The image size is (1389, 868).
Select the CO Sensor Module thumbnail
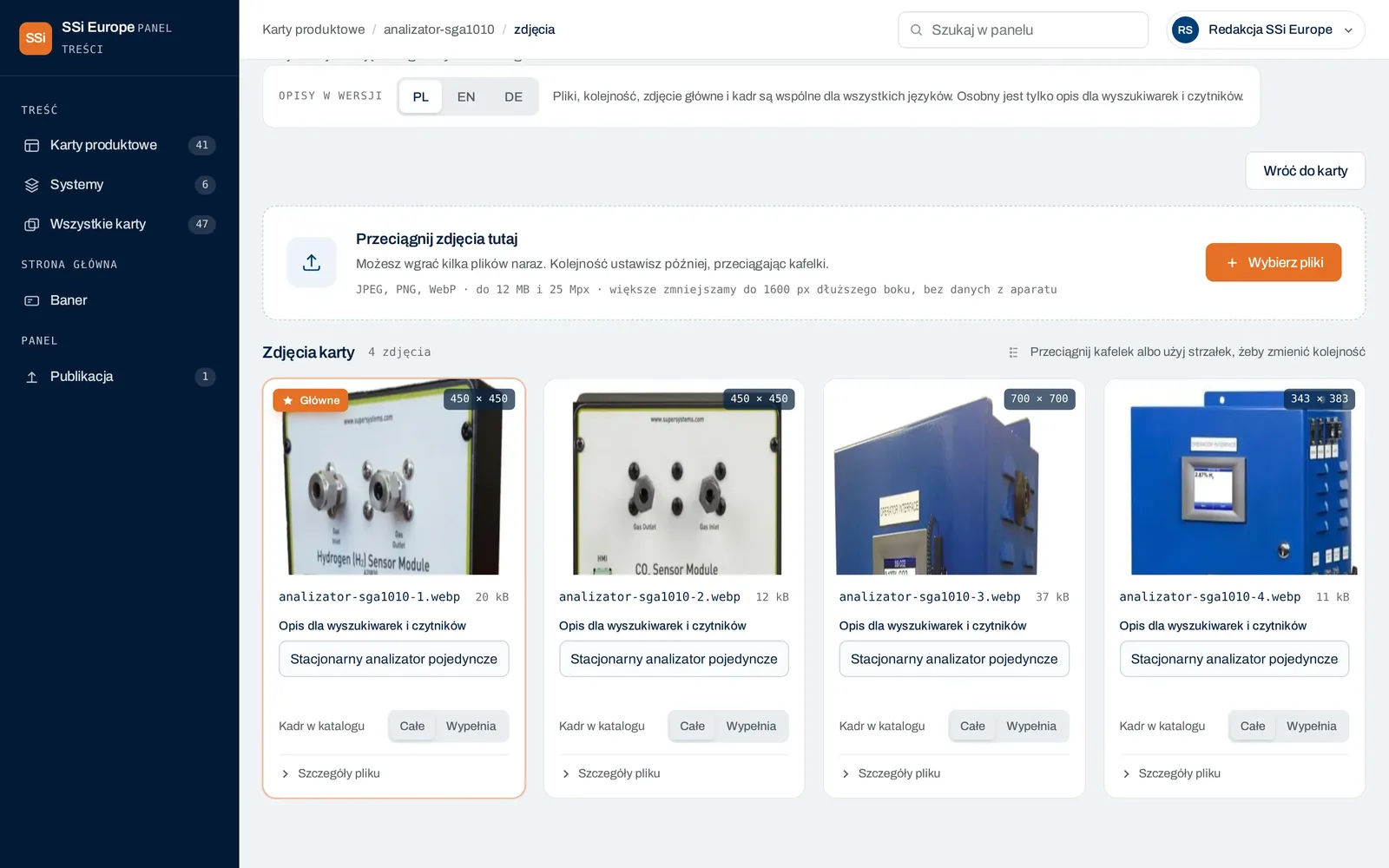(x=675, y=477)
